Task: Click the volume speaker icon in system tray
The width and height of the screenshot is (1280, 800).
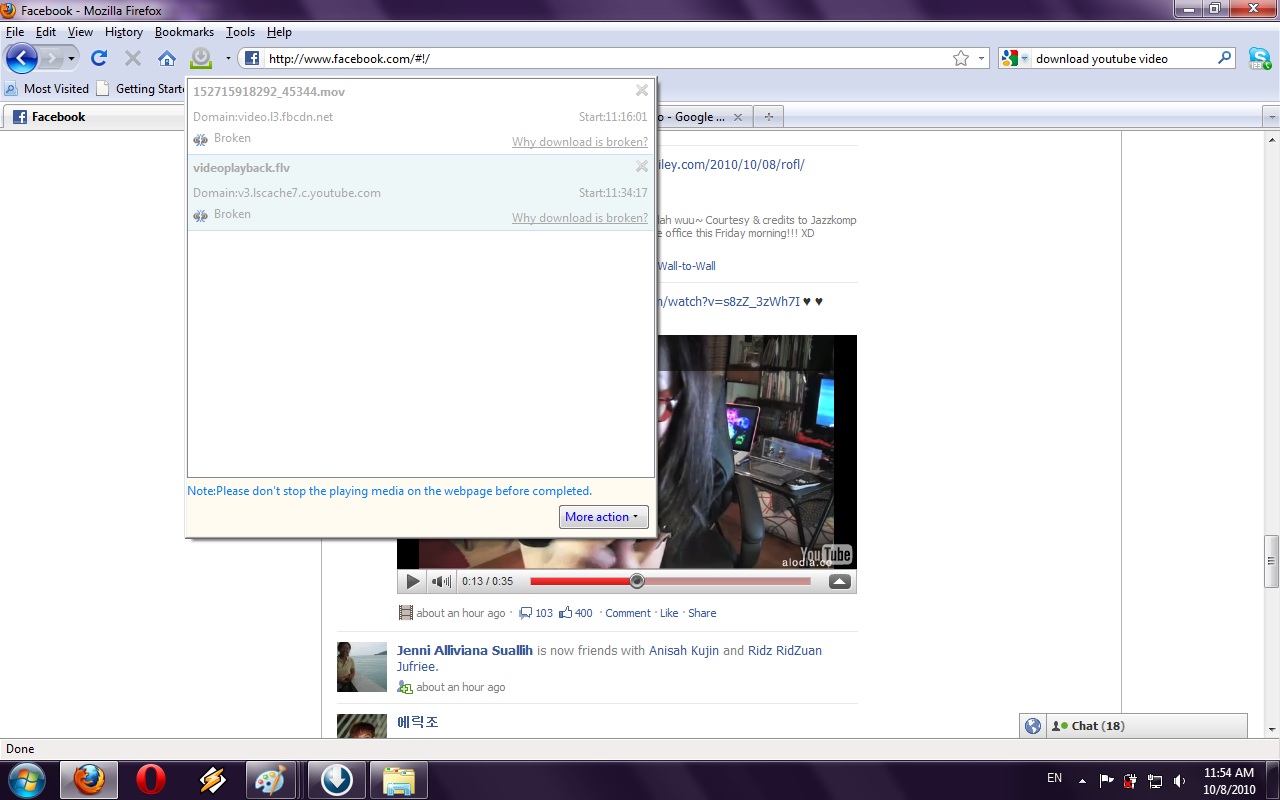Action: [1180, 780]
